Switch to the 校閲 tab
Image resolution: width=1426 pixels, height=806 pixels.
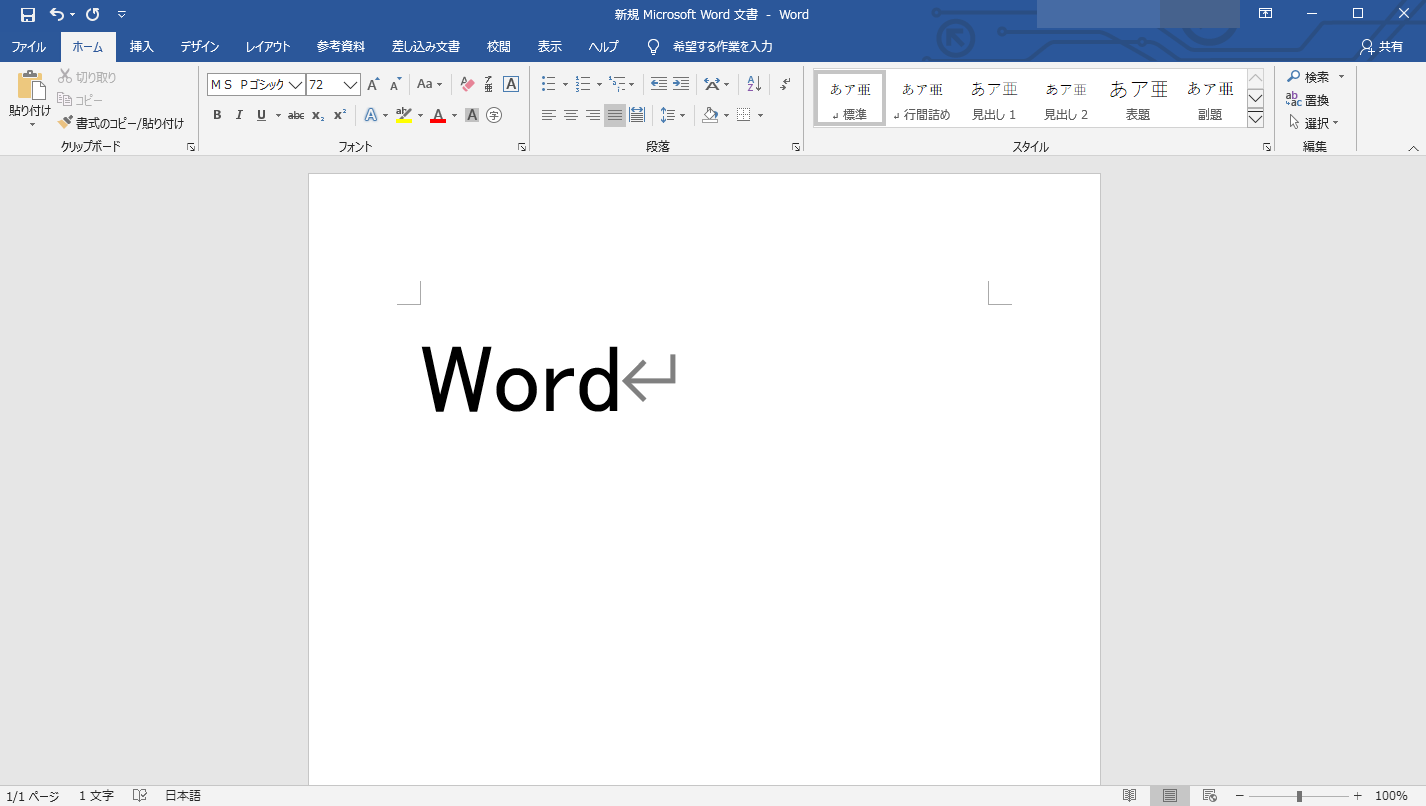click(x=499, y=47)
